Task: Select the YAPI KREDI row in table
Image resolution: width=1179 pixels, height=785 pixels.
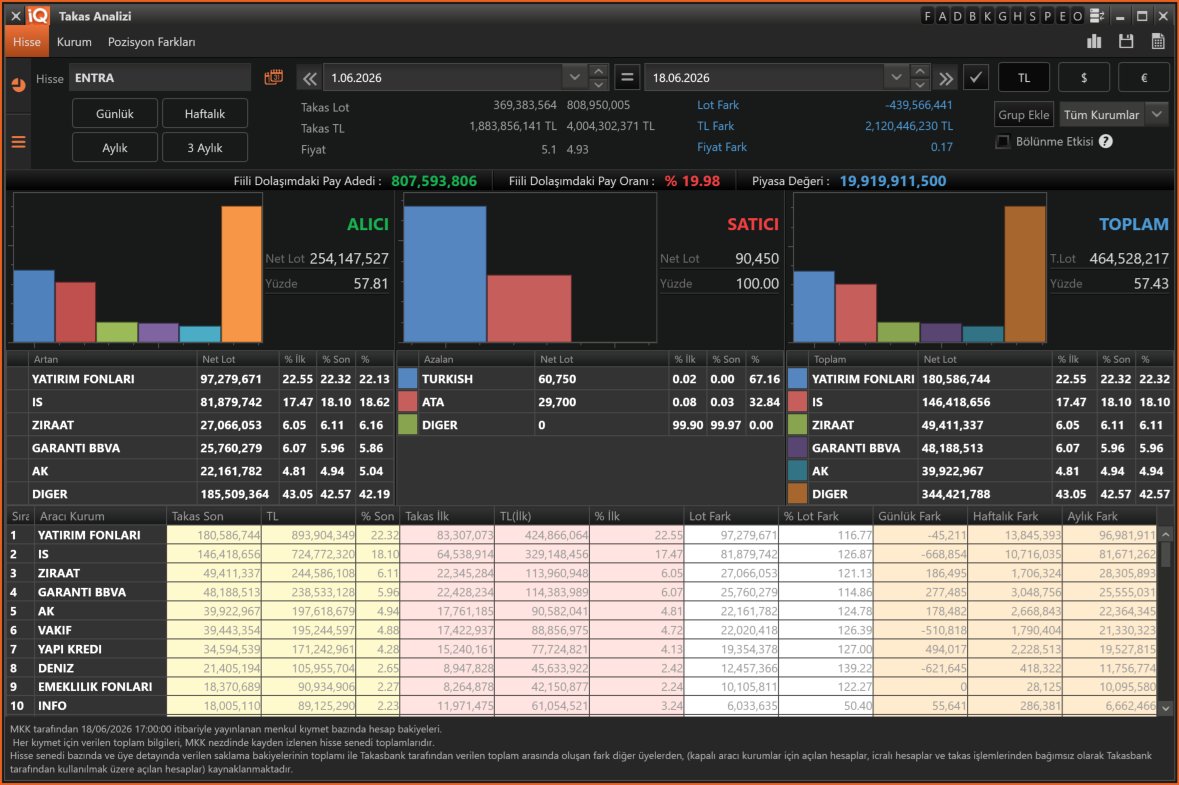Action: coord(581,649)
